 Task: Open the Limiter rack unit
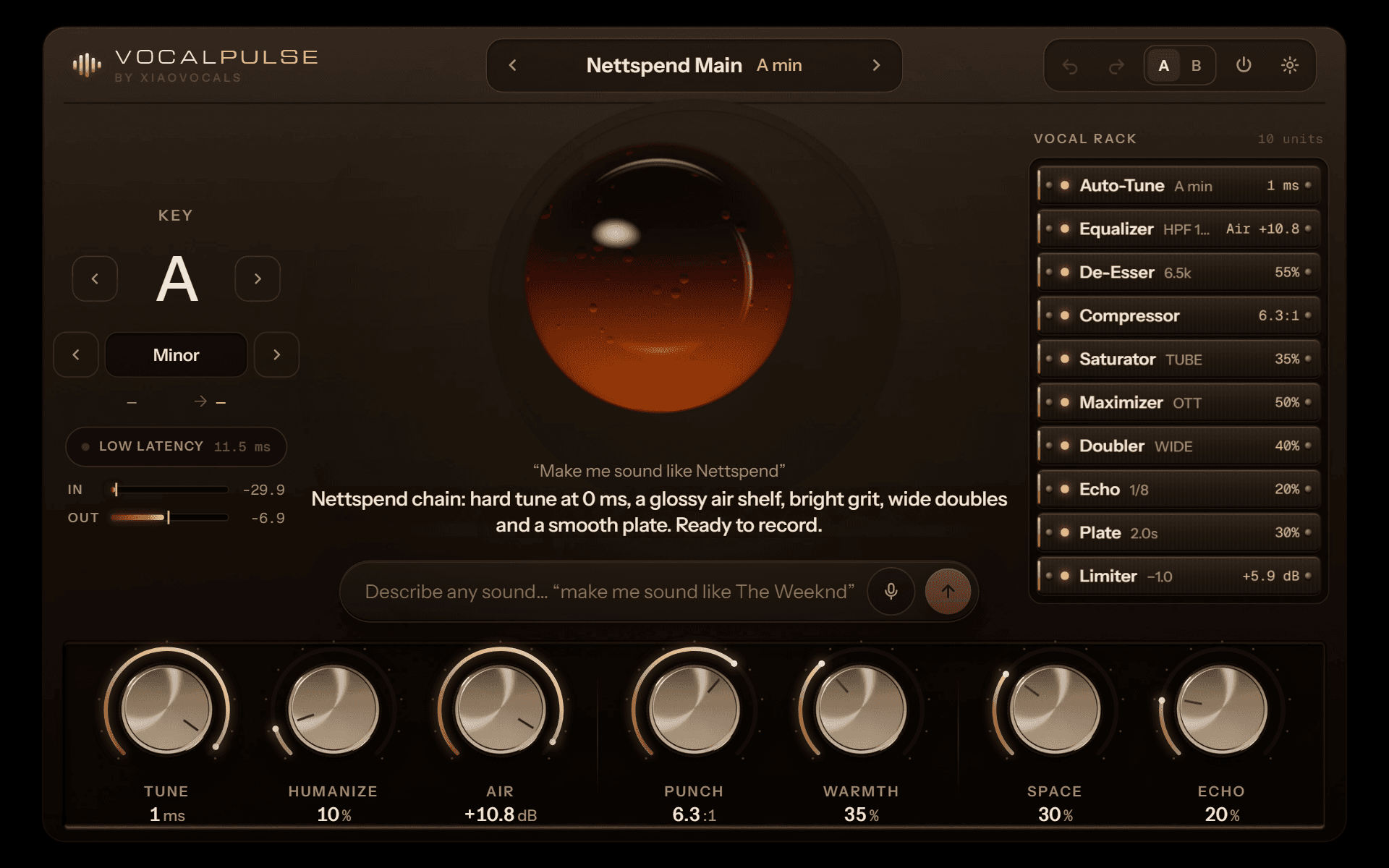tap(1178, 576)
